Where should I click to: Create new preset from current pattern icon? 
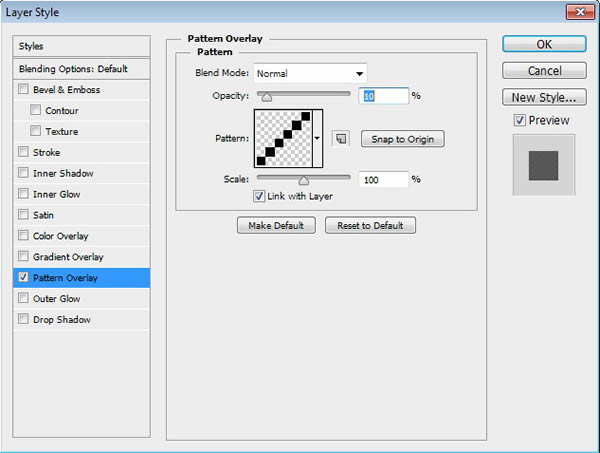[x=341, y=139]
